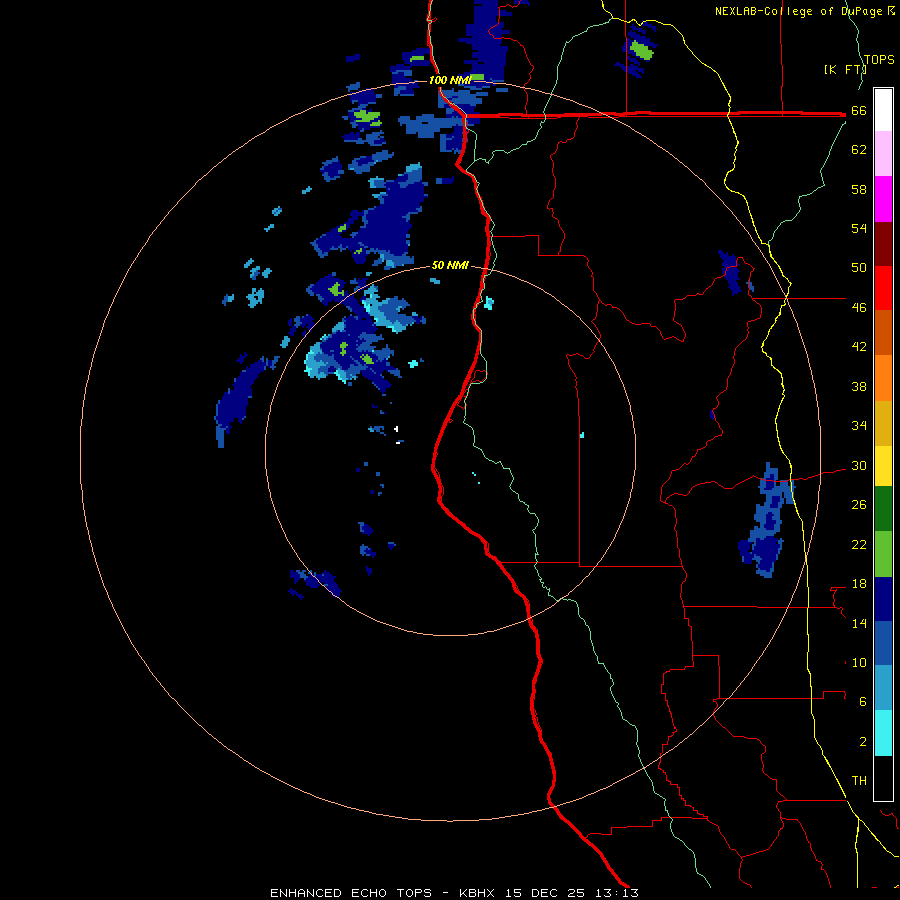
Task: Click the '15 DEC 25' date in footer
Action: [545, 893]
